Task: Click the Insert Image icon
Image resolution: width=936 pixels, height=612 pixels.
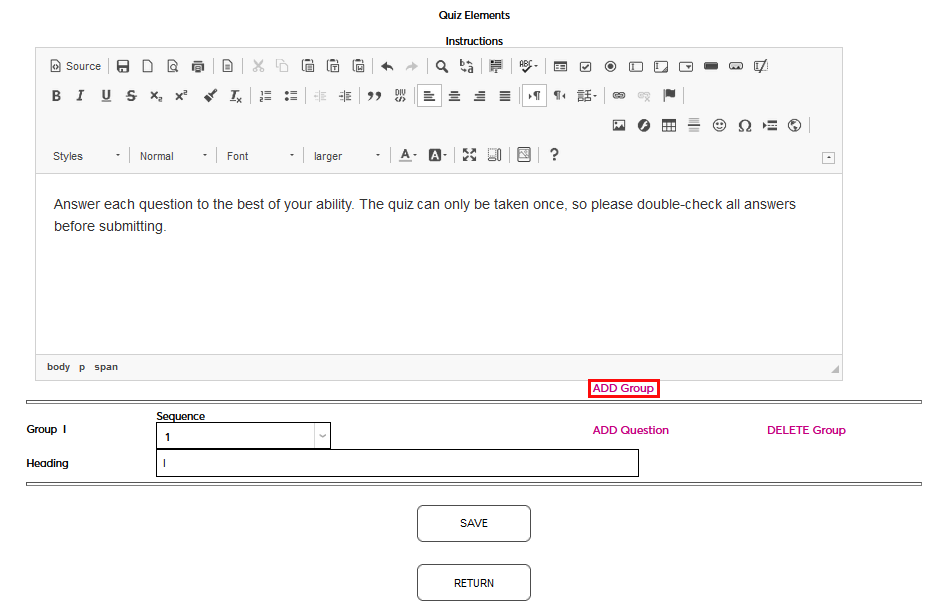Action: (x=619, y=126)
